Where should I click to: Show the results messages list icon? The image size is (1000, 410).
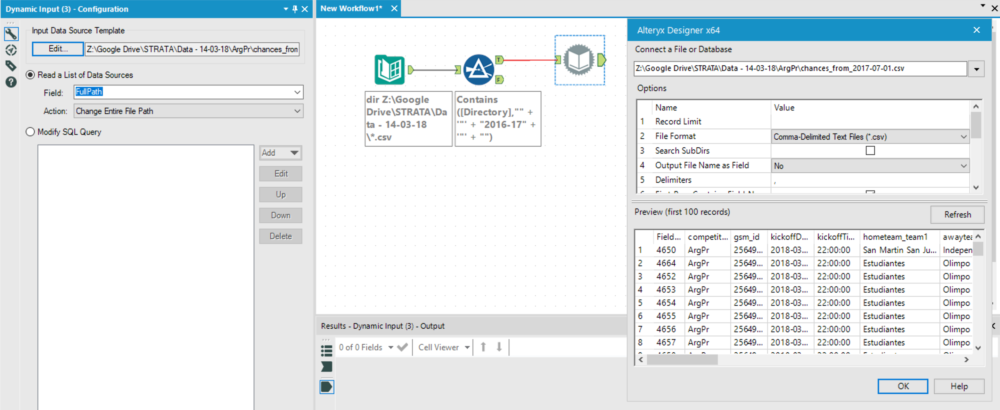coord(327,350)
